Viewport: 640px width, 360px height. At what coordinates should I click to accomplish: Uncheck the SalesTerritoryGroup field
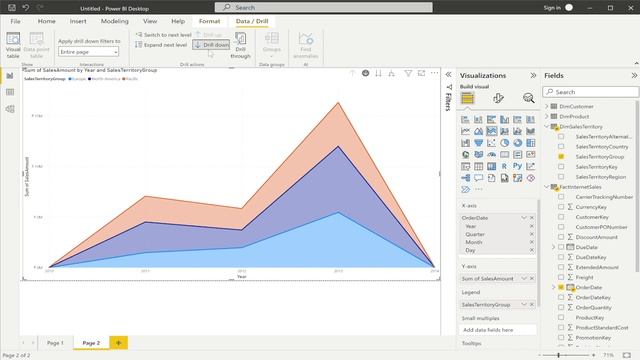click(561, 157)
